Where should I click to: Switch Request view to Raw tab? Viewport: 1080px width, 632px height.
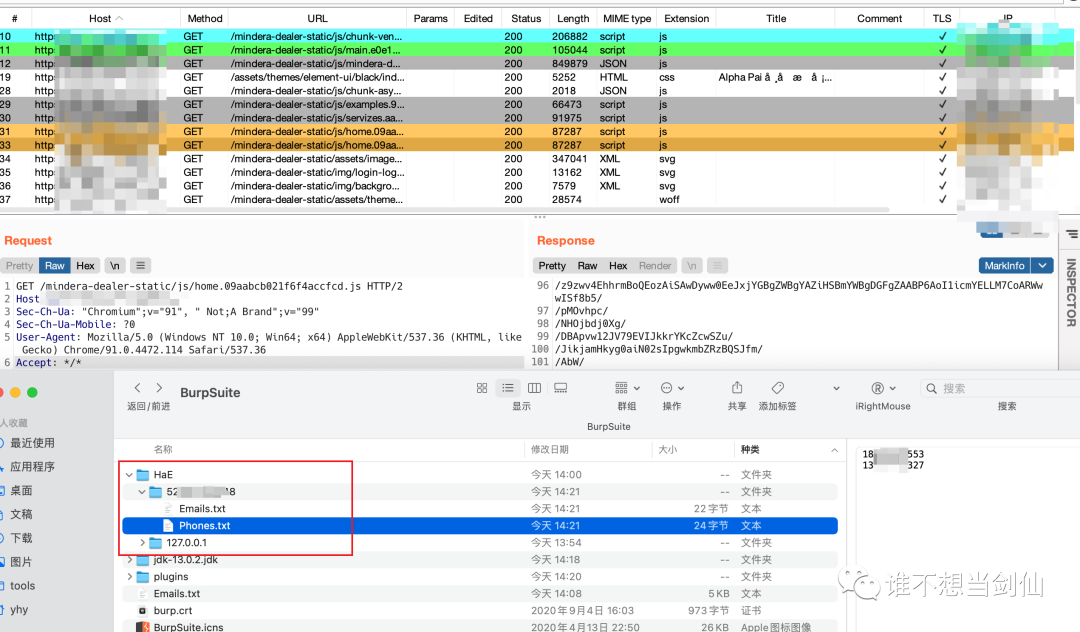[54, 266]
